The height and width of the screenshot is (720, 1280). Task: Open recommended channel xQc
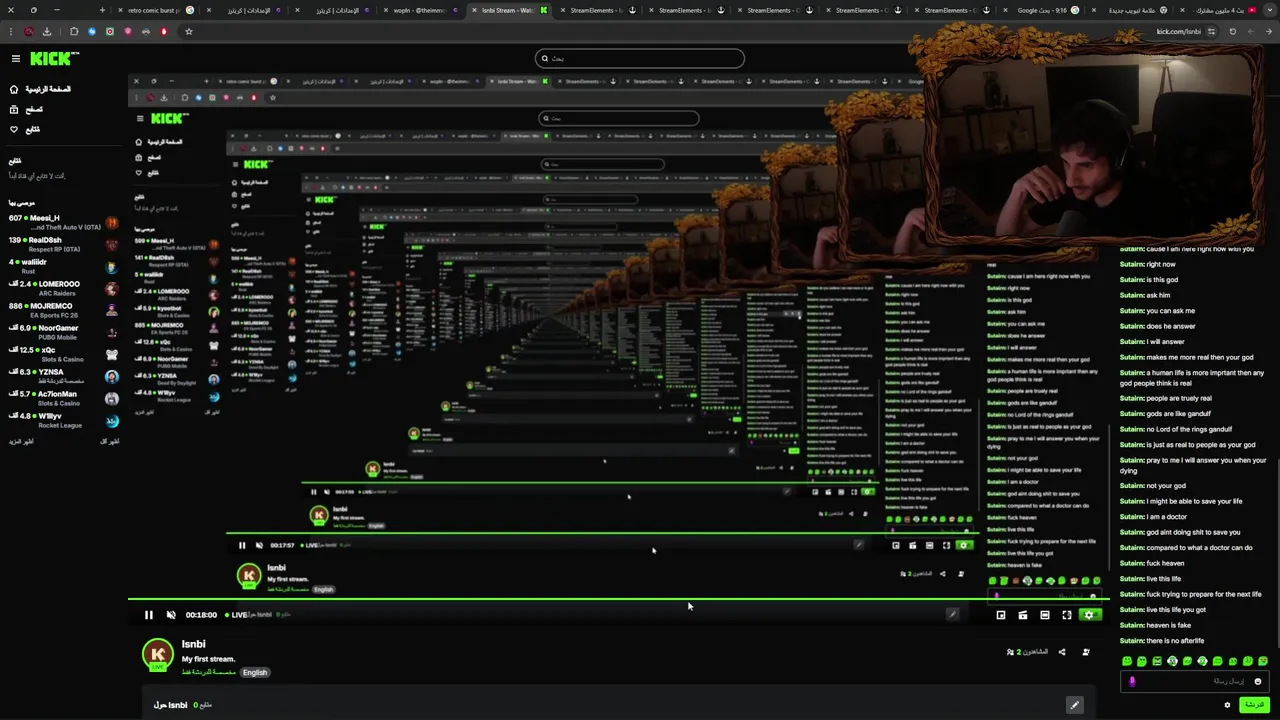tap(63, 354)
